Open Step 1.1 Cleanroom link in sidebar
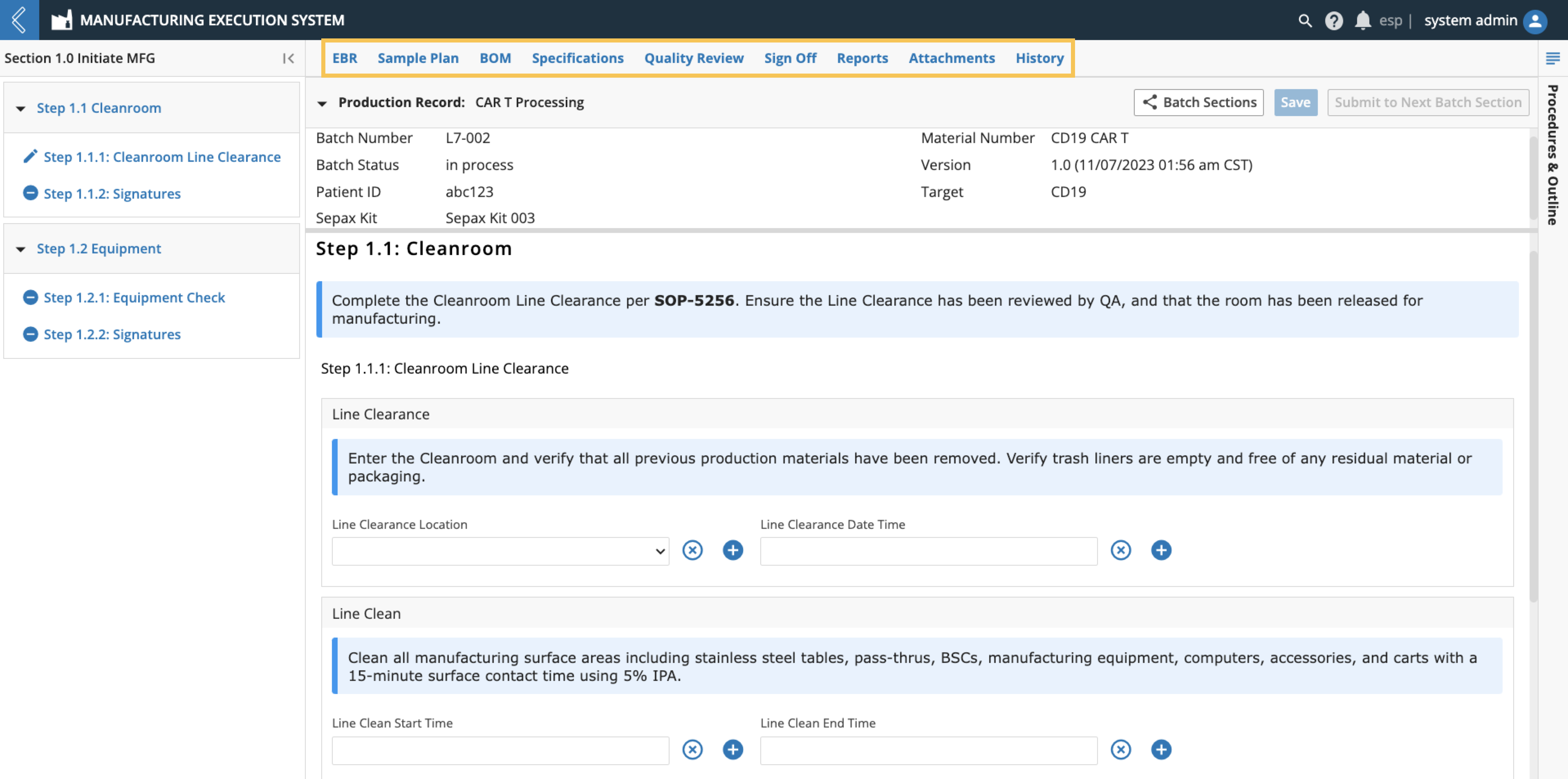Viewport: 1568px width, 779px height. [99, 108]
